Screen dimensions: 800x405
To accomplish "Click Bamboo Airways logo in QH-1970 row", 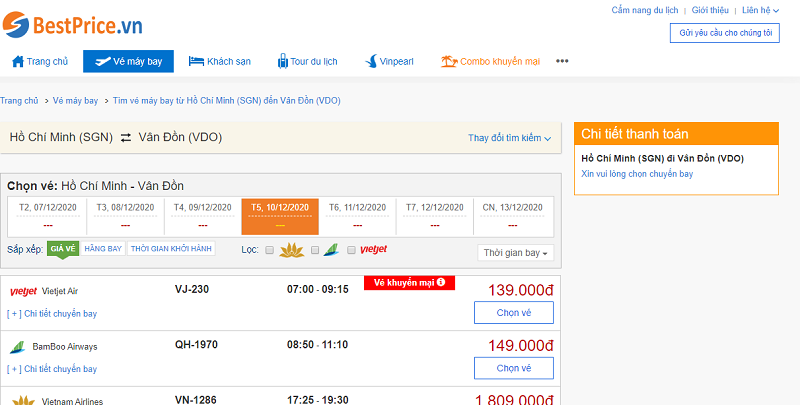I will [17, 347].
